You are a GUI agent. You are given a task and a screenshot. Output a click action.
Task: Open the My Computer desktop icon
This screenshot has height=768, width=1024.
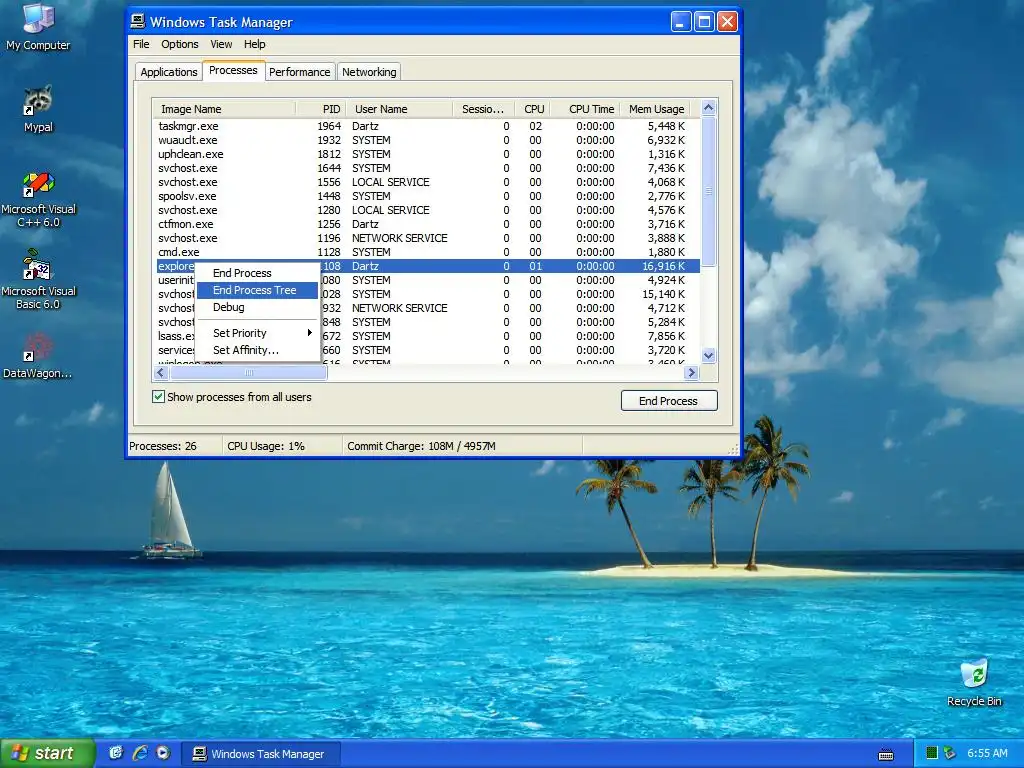38,26
